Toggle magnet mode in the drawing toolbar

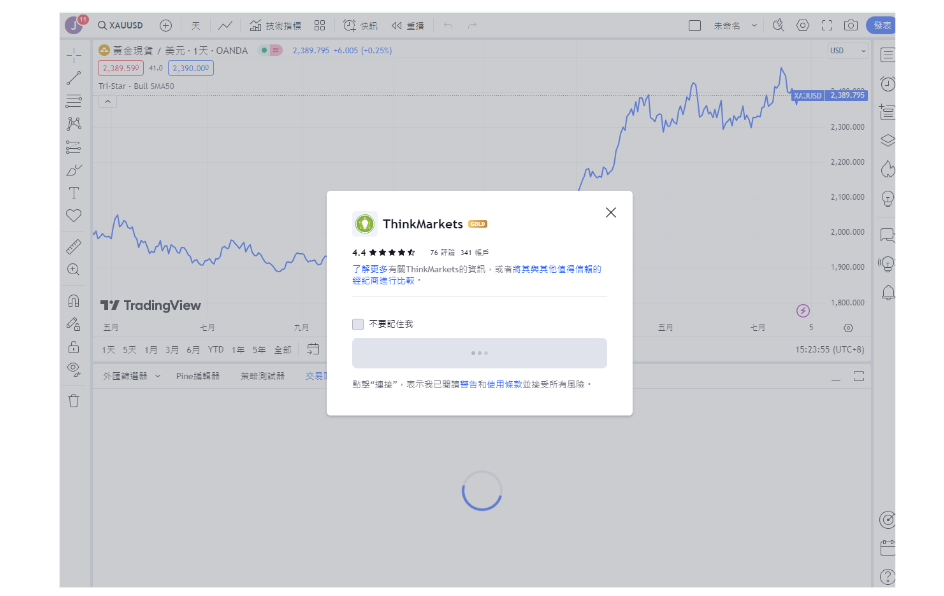(74, 300)
